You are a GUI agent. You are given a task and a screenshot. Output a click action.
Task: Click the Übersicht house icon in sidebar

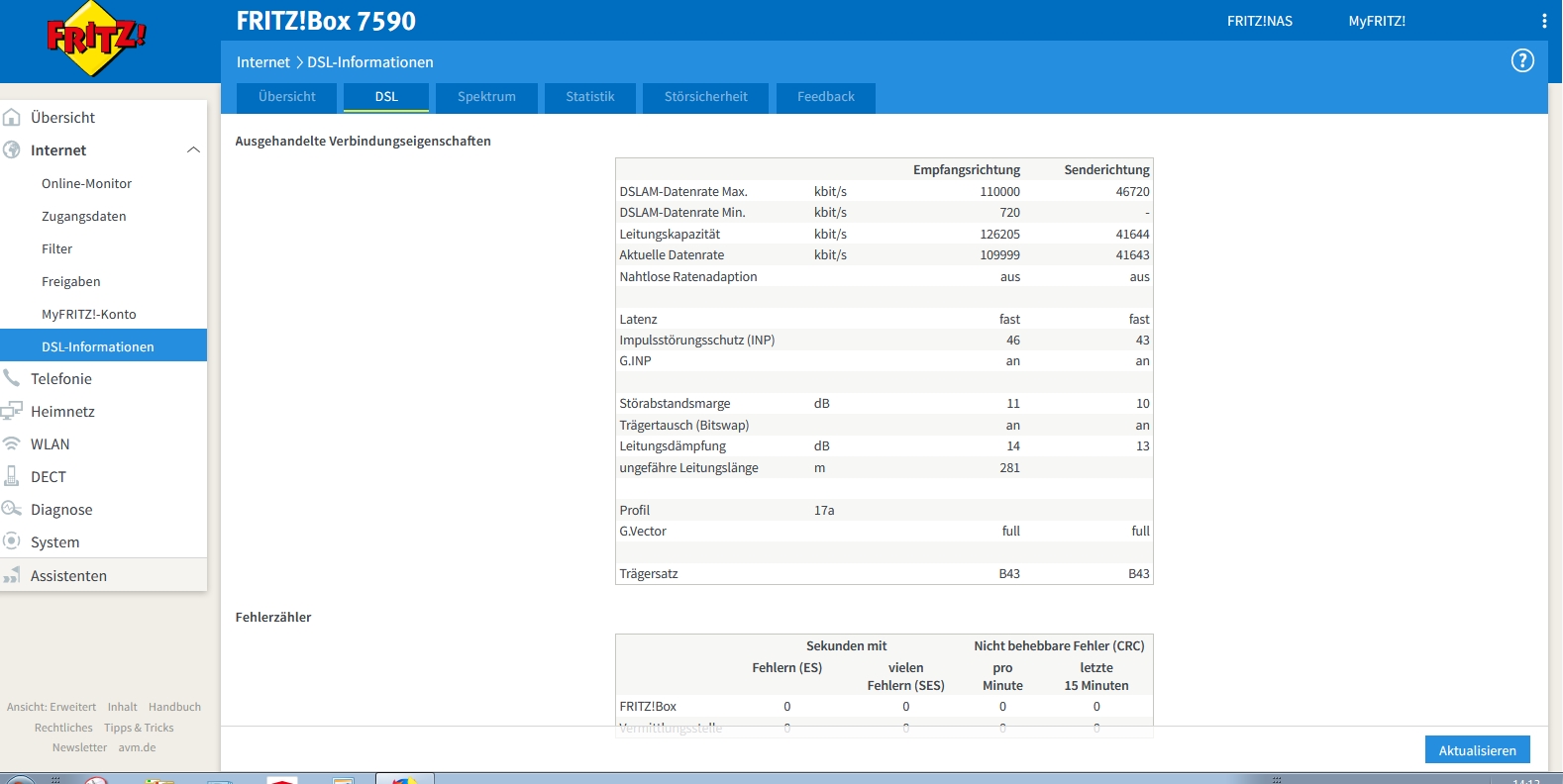point(12,118)
